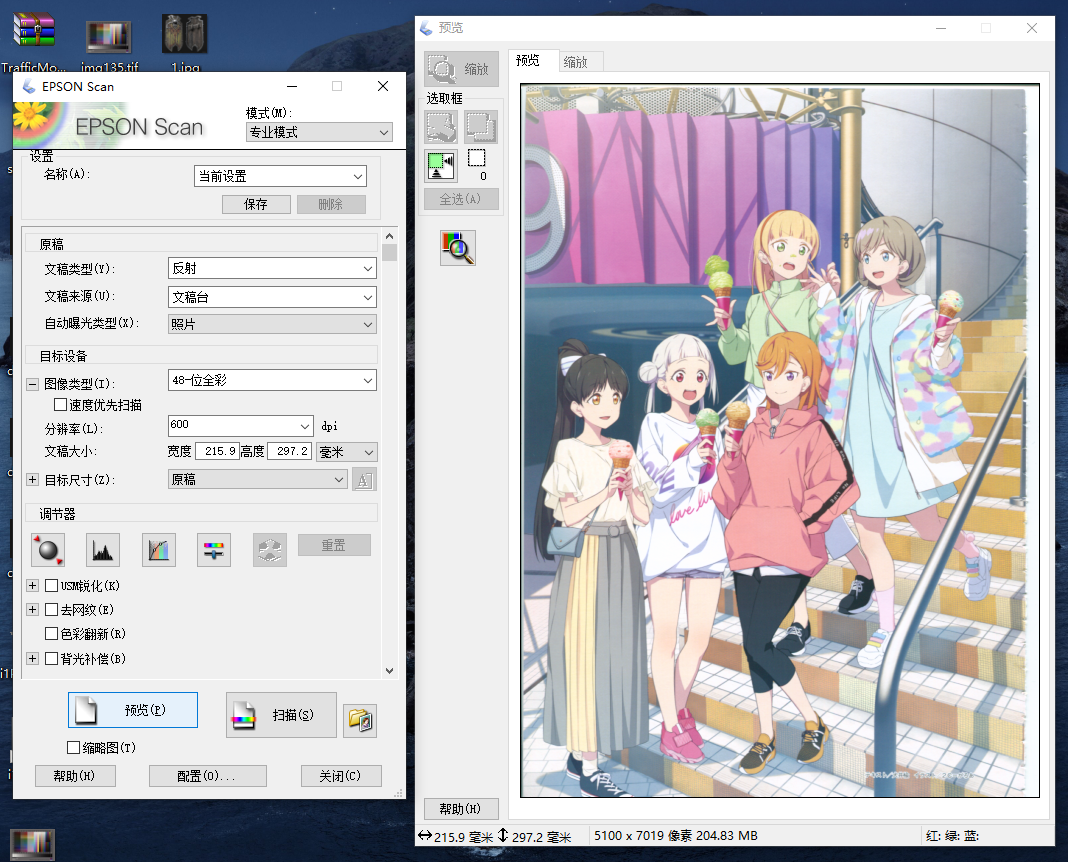Click the 配置(O)... button

pyautogui.click(x=208, y=776)
